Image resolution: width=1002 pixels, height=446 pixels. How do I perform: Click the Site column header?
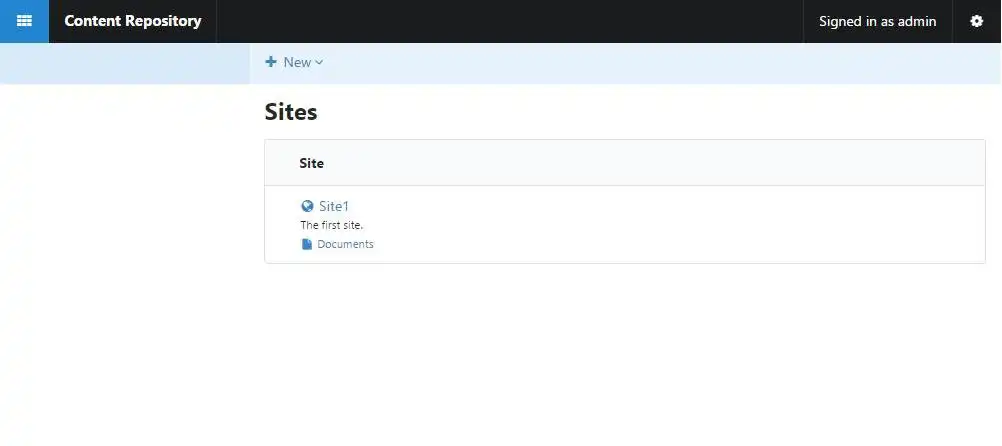coord(311,163)
